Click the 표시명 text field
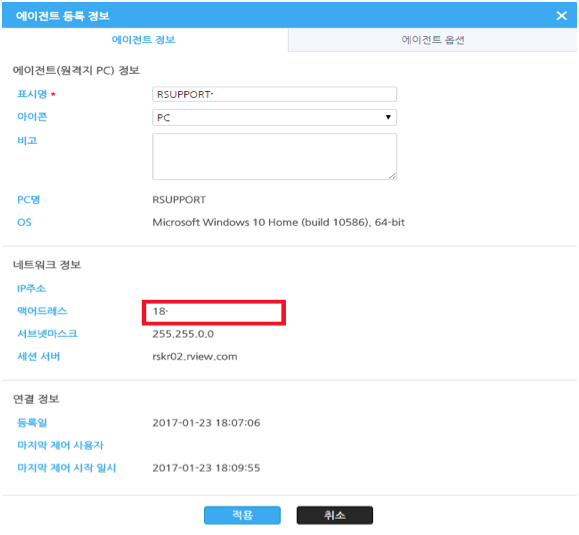The width and height of the screenshot is (579, 535). (274, 95)
